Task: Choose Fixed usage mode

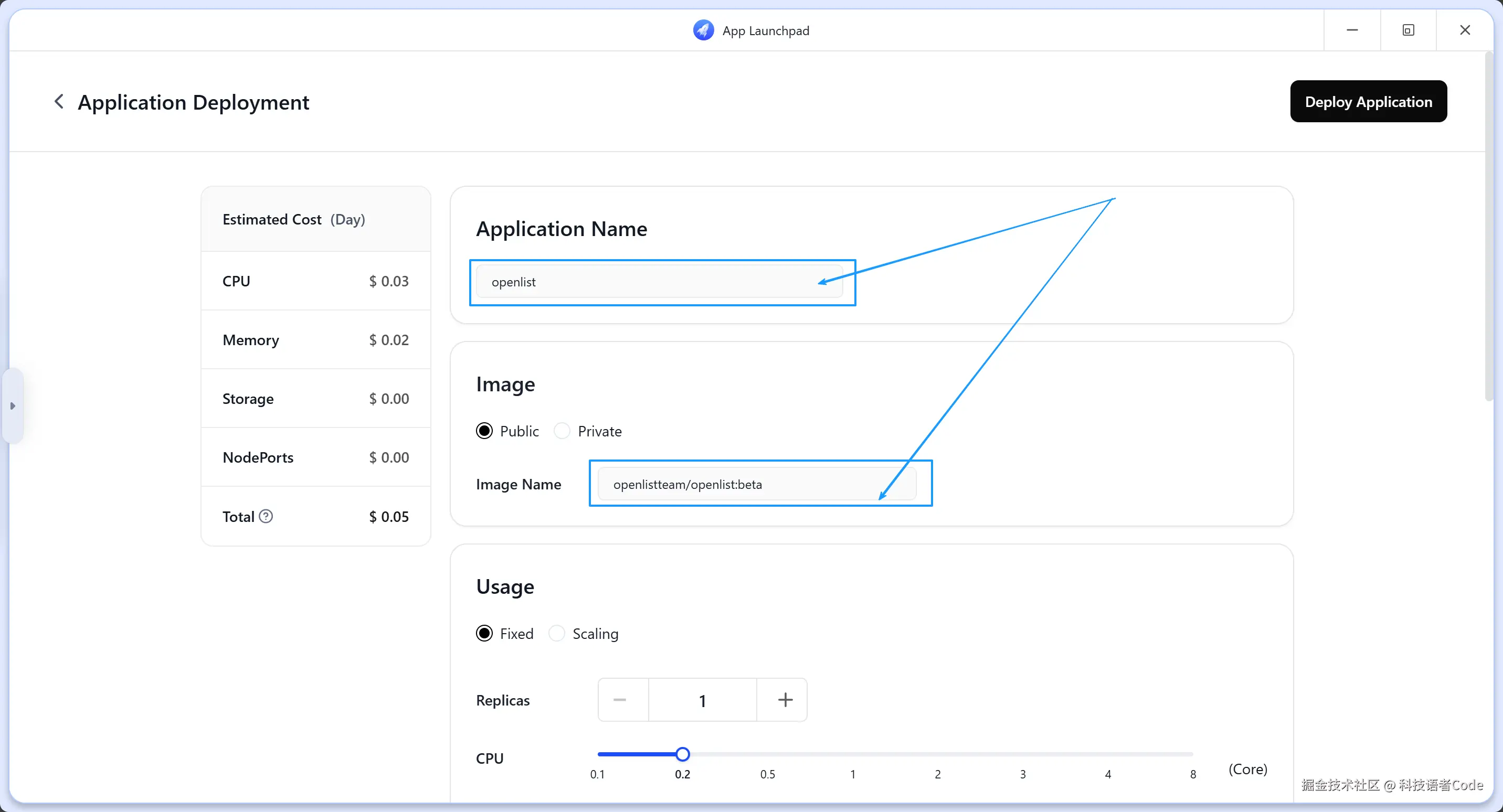Action: 484,634
